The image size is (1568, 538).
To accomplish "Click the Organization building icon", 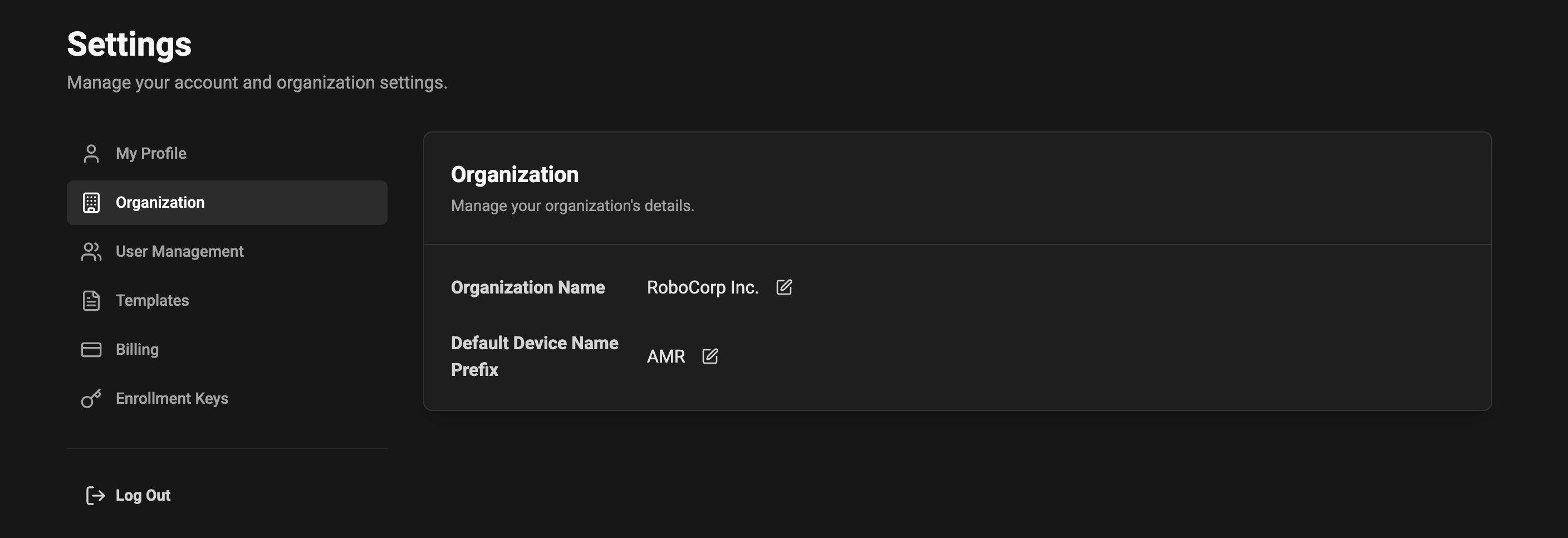I will click(x=91, y=202).
